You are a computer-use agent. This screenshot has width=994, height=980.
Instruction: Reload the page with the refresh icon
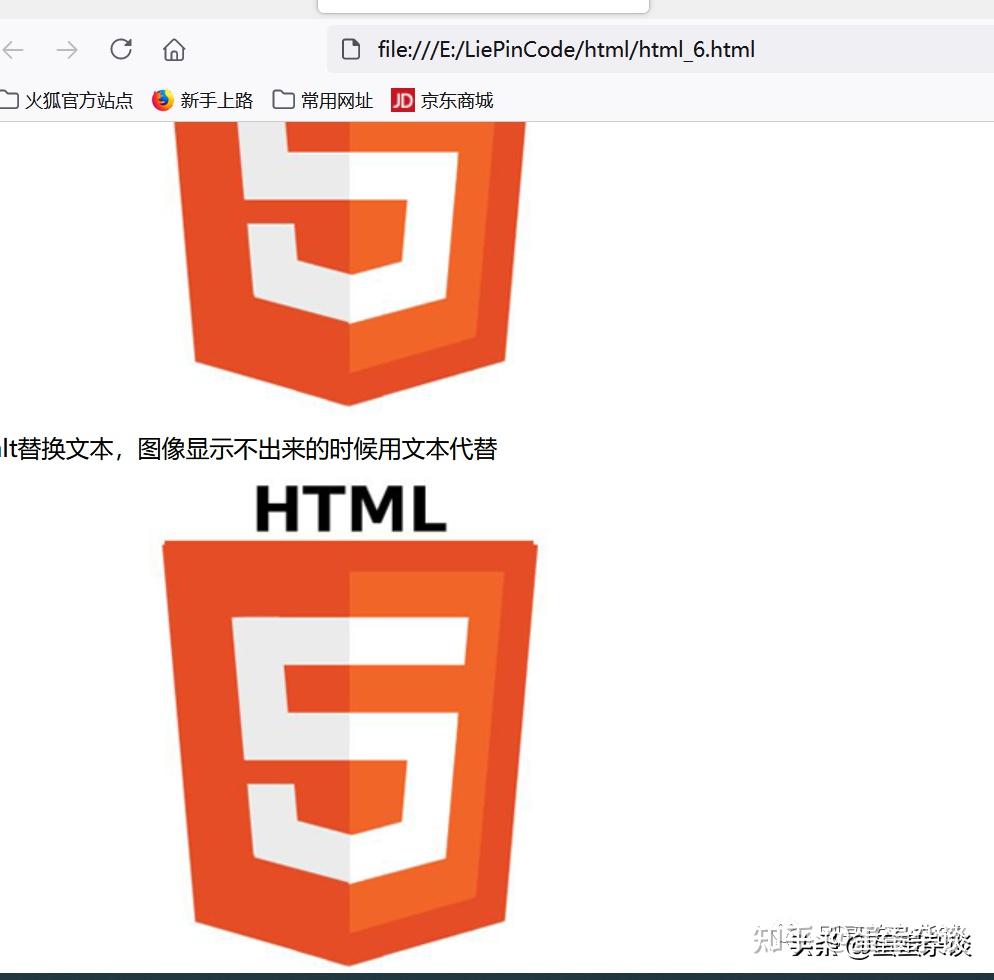[x=120, y=49]
